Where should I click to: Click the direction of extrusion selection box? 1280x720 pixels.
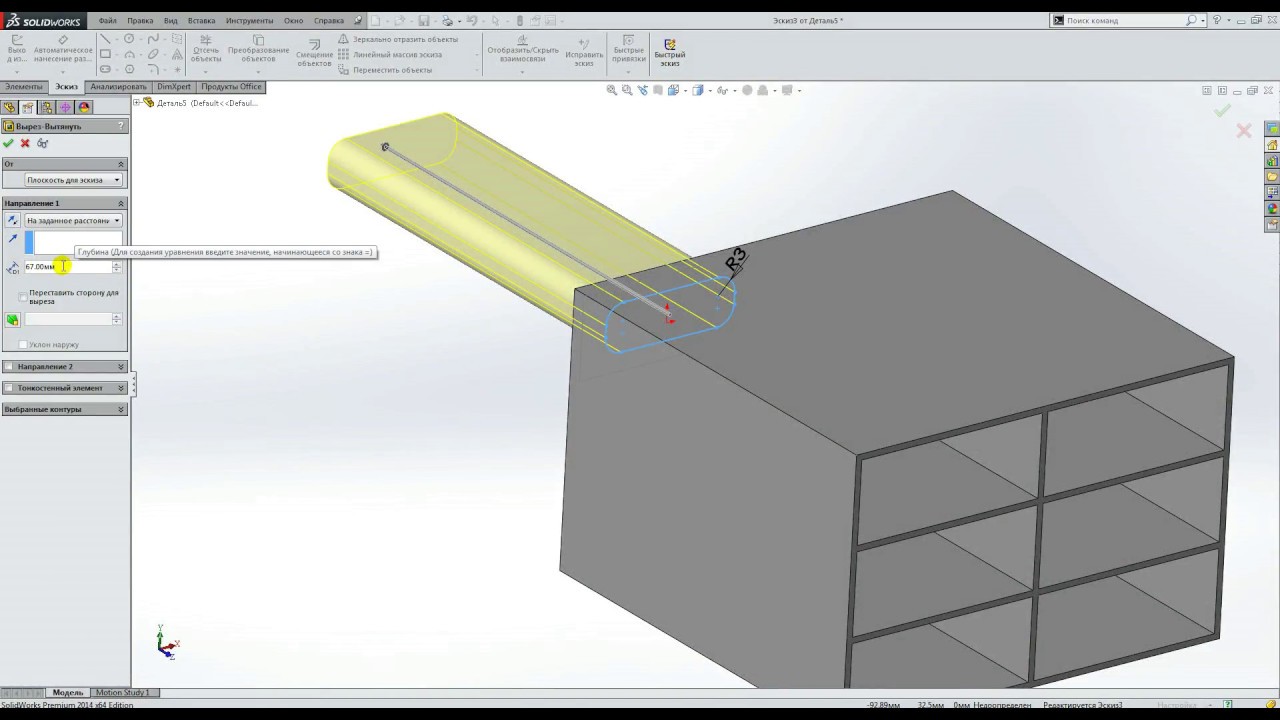pyautogui.click(x=73, y=242)
